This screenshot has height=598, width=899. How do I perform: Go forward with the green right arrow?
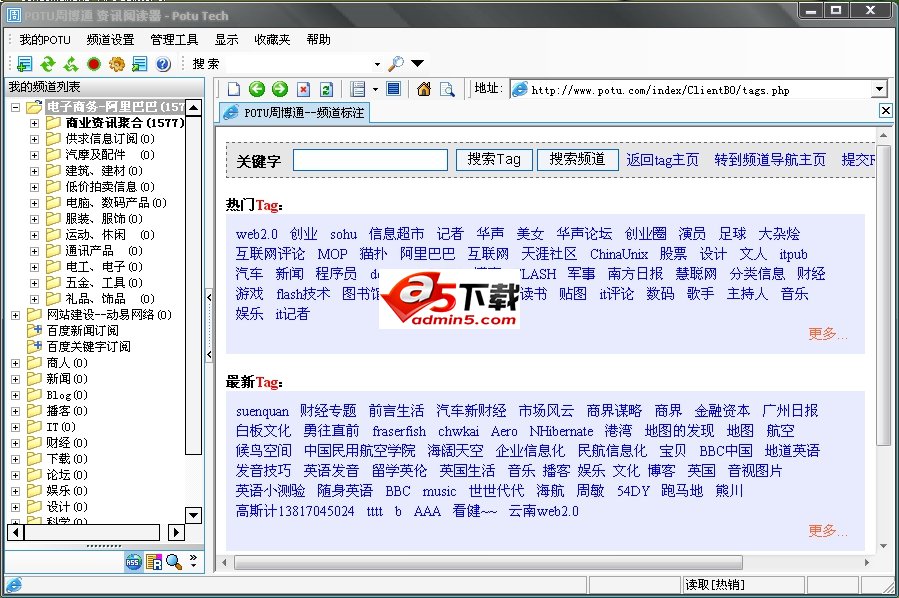tap(280, 89)
